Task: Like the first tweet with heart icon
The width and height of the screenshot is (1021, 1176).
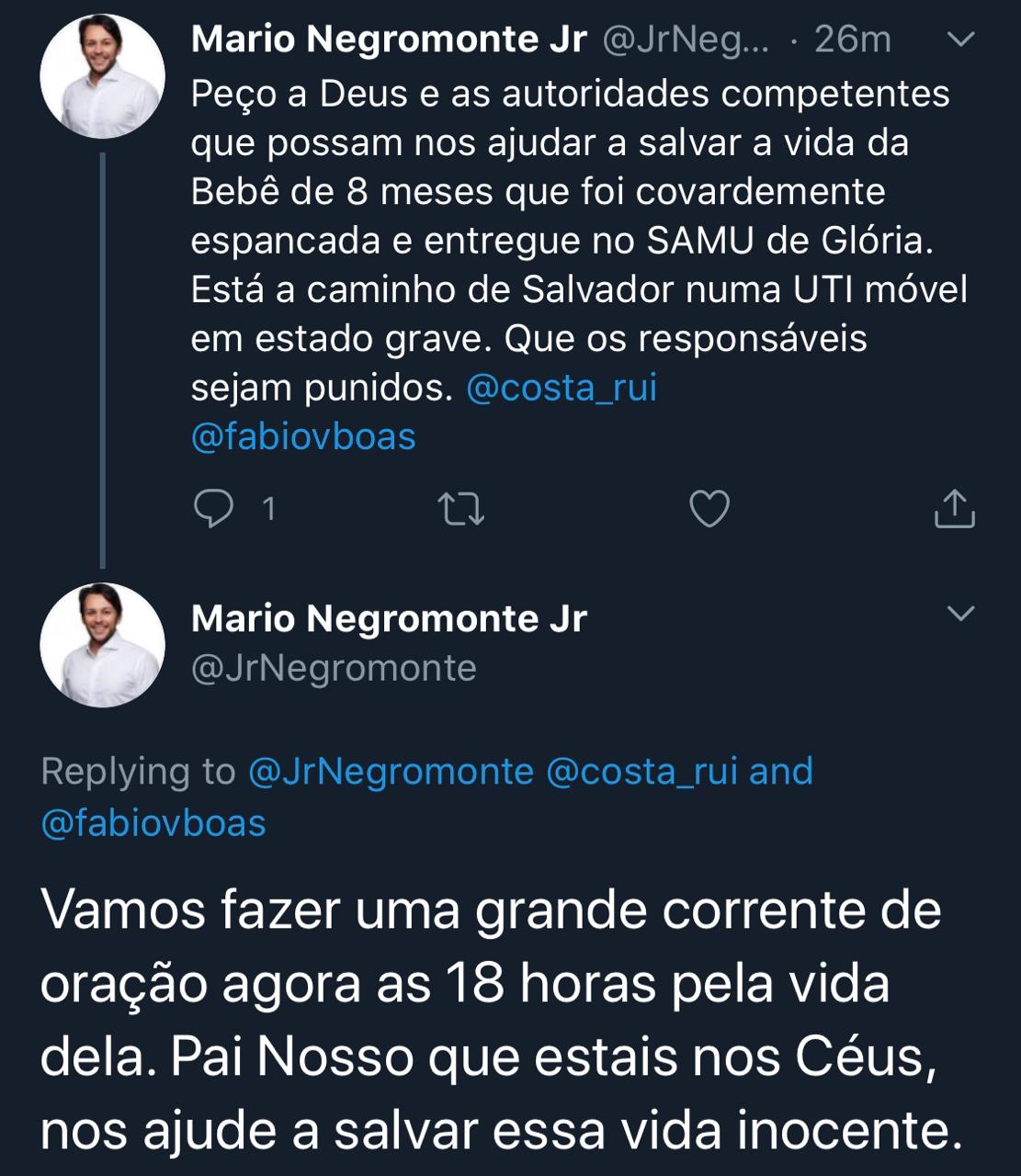Action: click(709, 509)
